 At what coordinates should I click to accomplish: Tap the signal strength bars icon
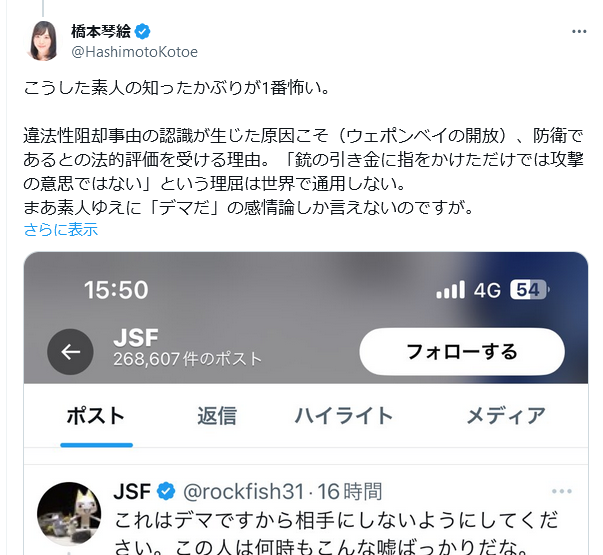450,290
